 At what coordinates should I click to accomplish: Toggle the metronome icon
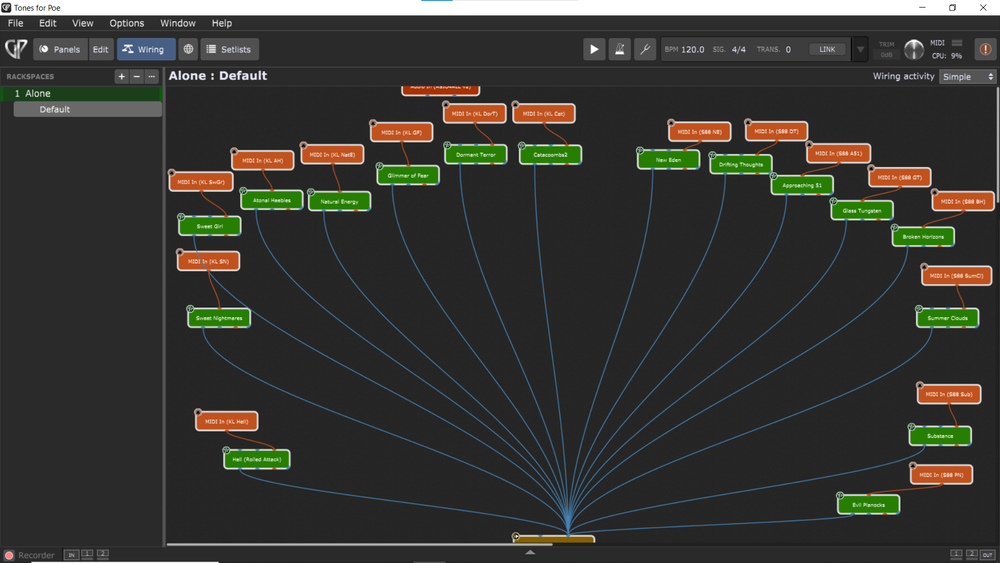point(620,49)
